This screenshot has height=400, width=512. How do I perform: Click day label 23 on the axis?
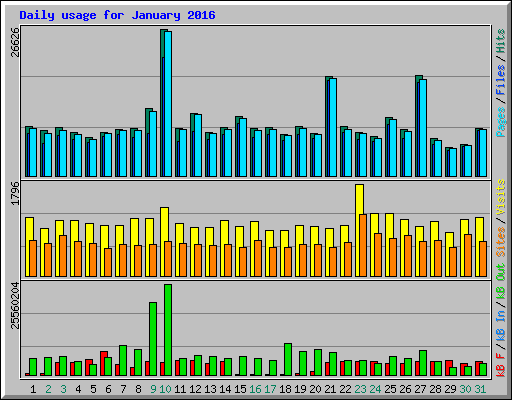pyautogui.click(x=360, y=389)
